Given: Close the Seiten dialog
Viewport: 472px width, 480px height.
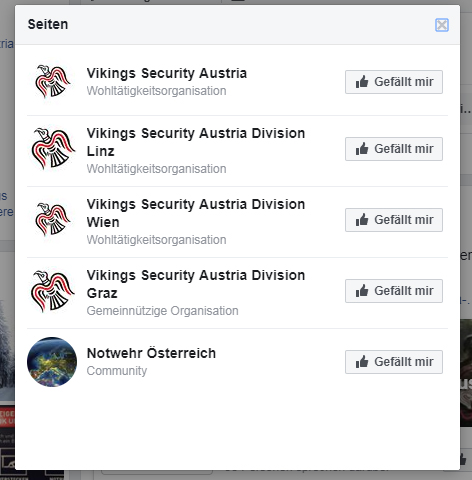Looking at the screenshot, I should point(442,25).
